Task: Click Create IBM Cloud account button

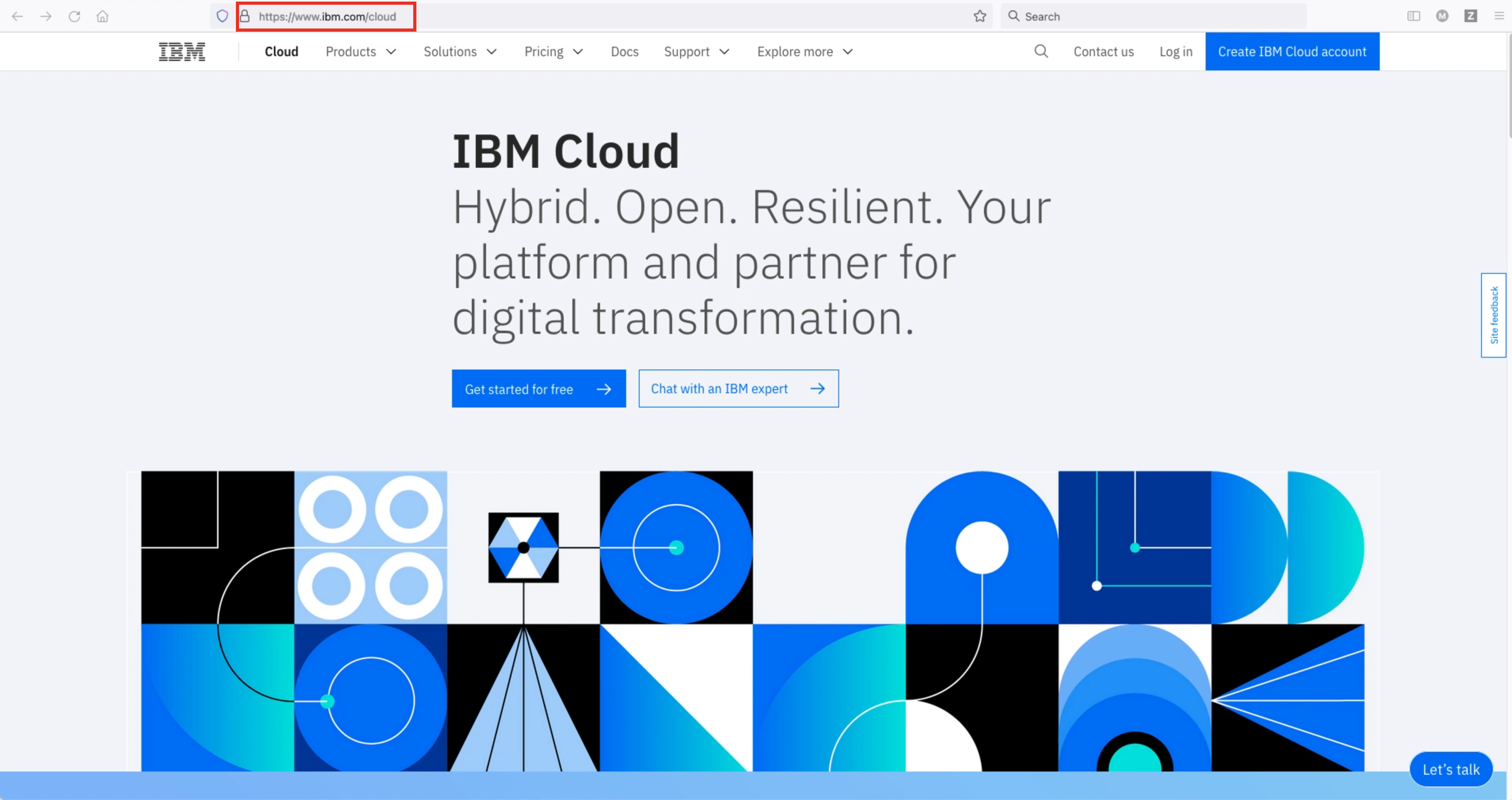Action: pos(1292,51)
